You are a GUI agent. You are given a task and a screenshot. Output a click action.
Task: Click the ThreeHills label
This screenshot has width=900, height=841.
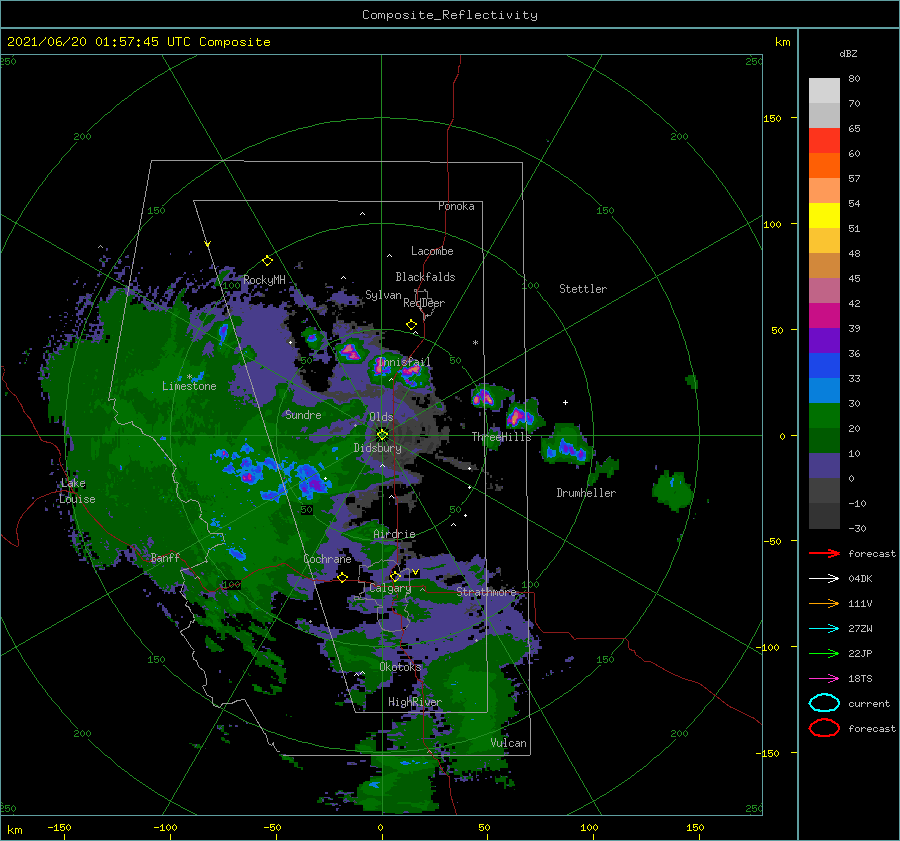click(x=501, y=437)
